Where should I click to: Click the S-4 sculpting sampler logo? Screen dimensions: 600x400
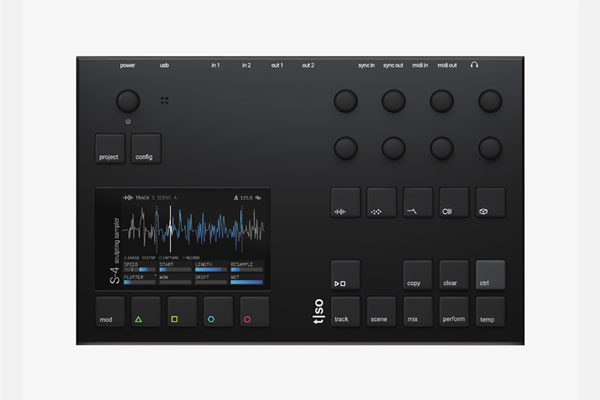click(x=114, y=251)
